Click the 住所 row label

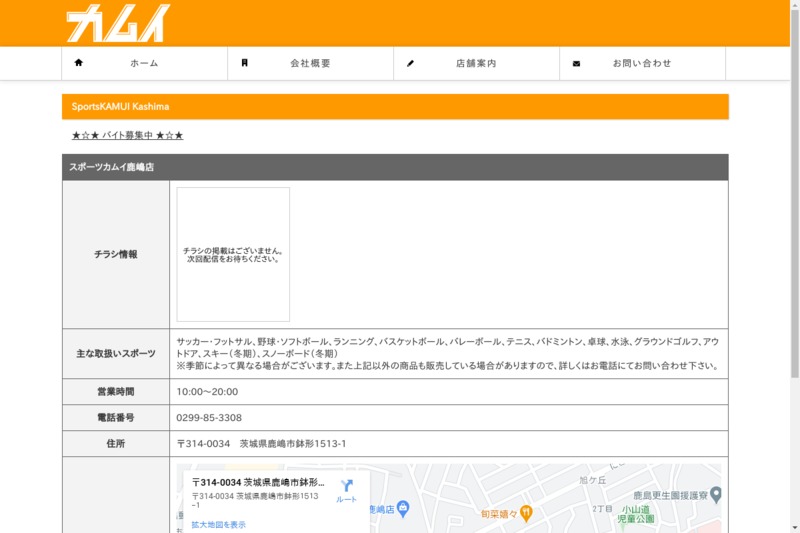(116, 444)
